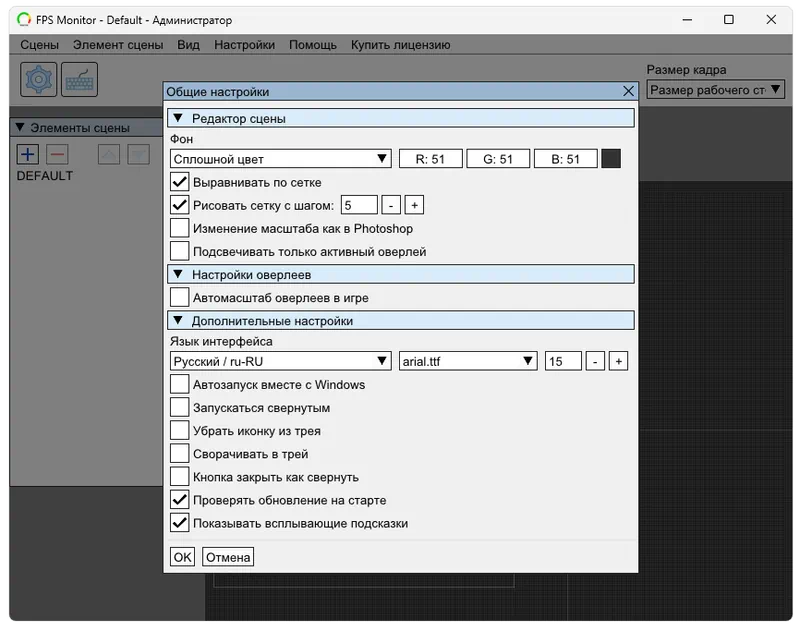This screenshot has height=631, width=800.
Task: Enable Сворачивать в трей checkbox
Action: [x=180, y=453]
